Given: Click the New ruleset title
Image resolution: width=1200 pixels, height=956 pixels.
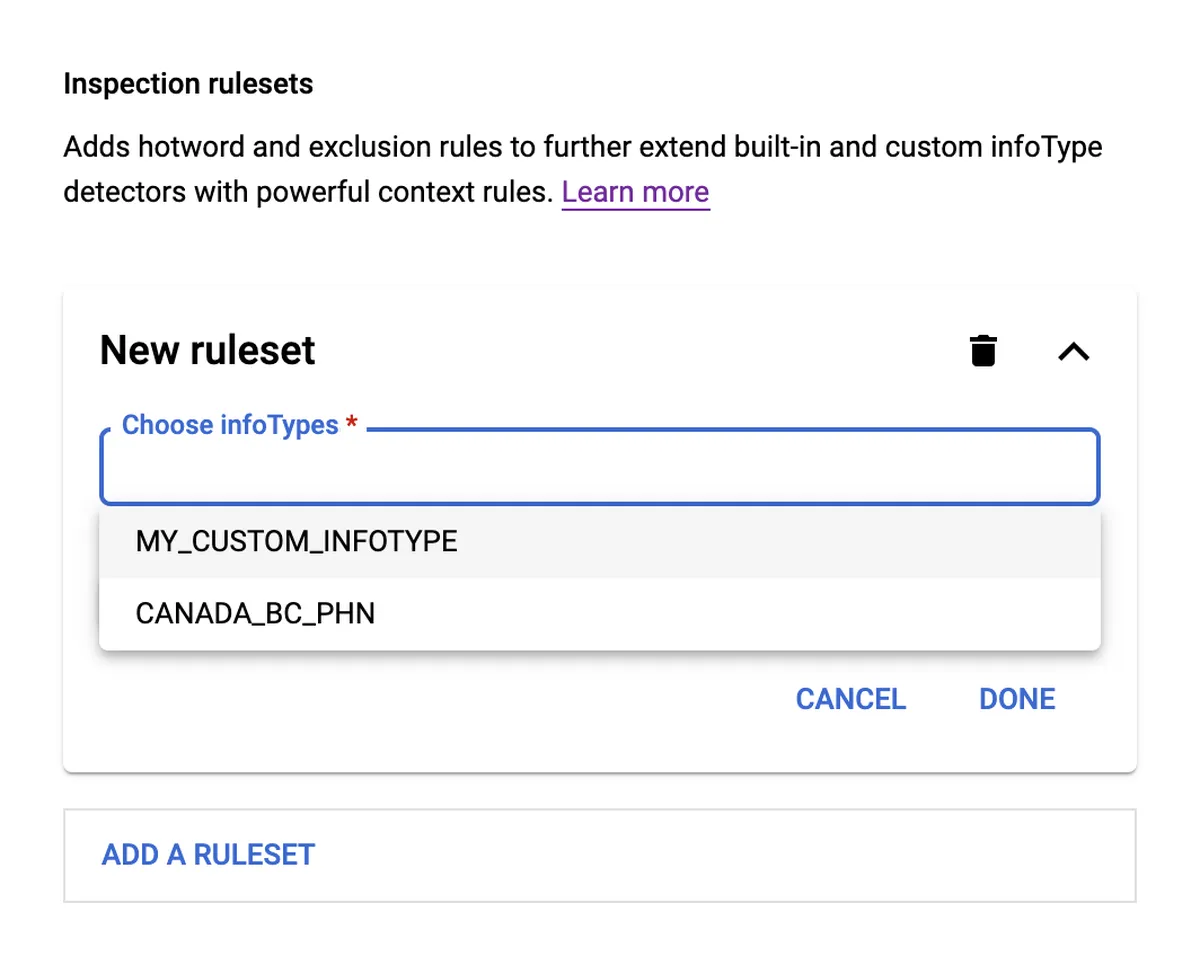Looking at the screenshot, I should 208,350.
